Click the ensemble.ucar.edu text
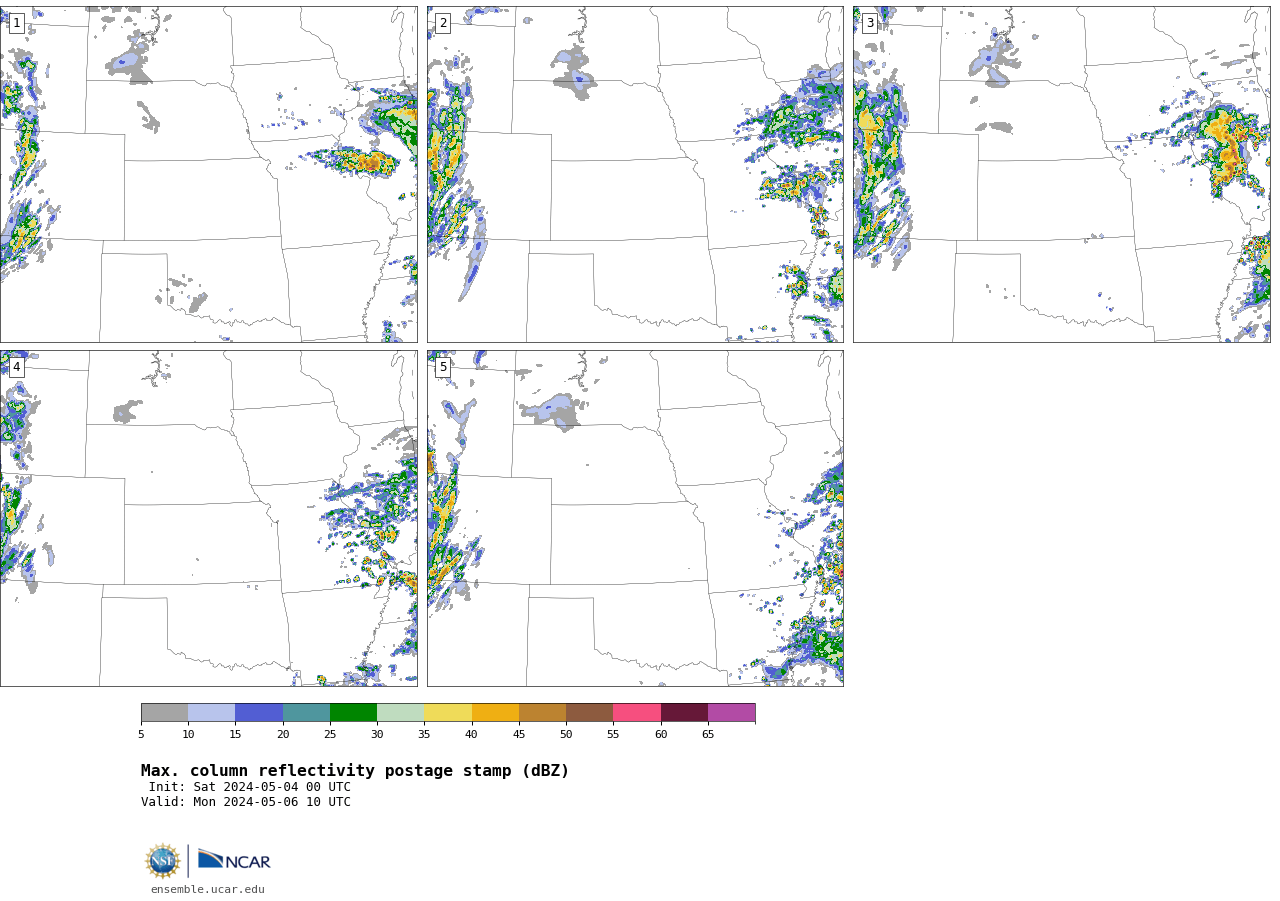Viewport: 1280px width, 901px height. coord(208,889)
